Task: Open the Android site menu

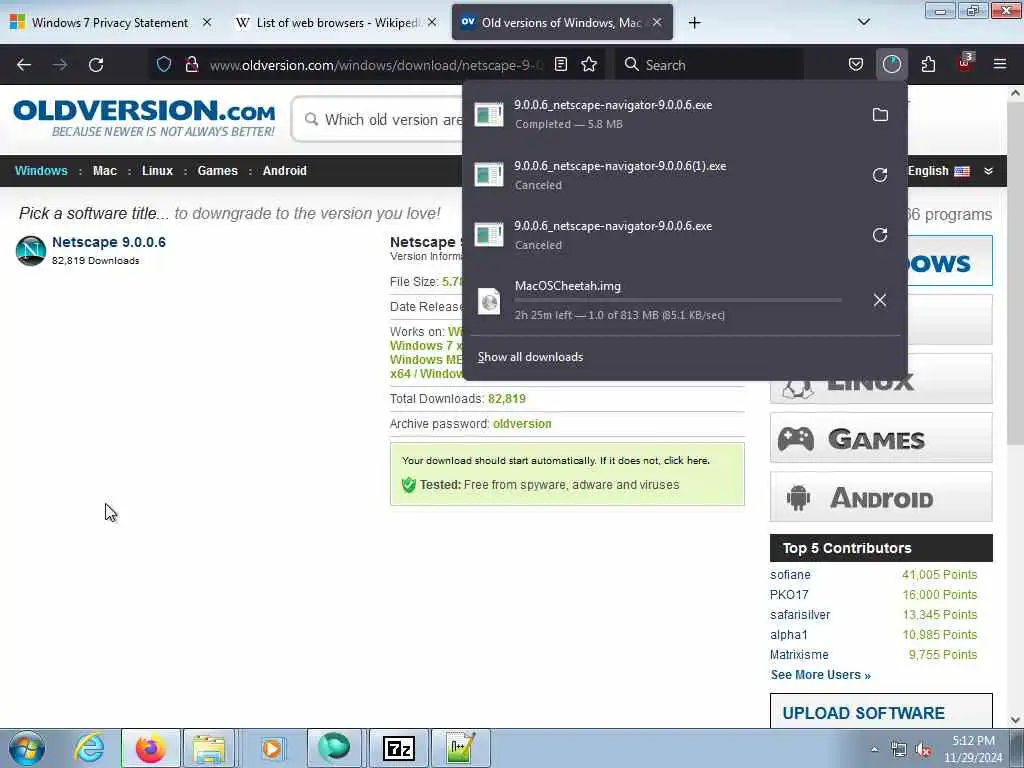Action: click(285, 170)
